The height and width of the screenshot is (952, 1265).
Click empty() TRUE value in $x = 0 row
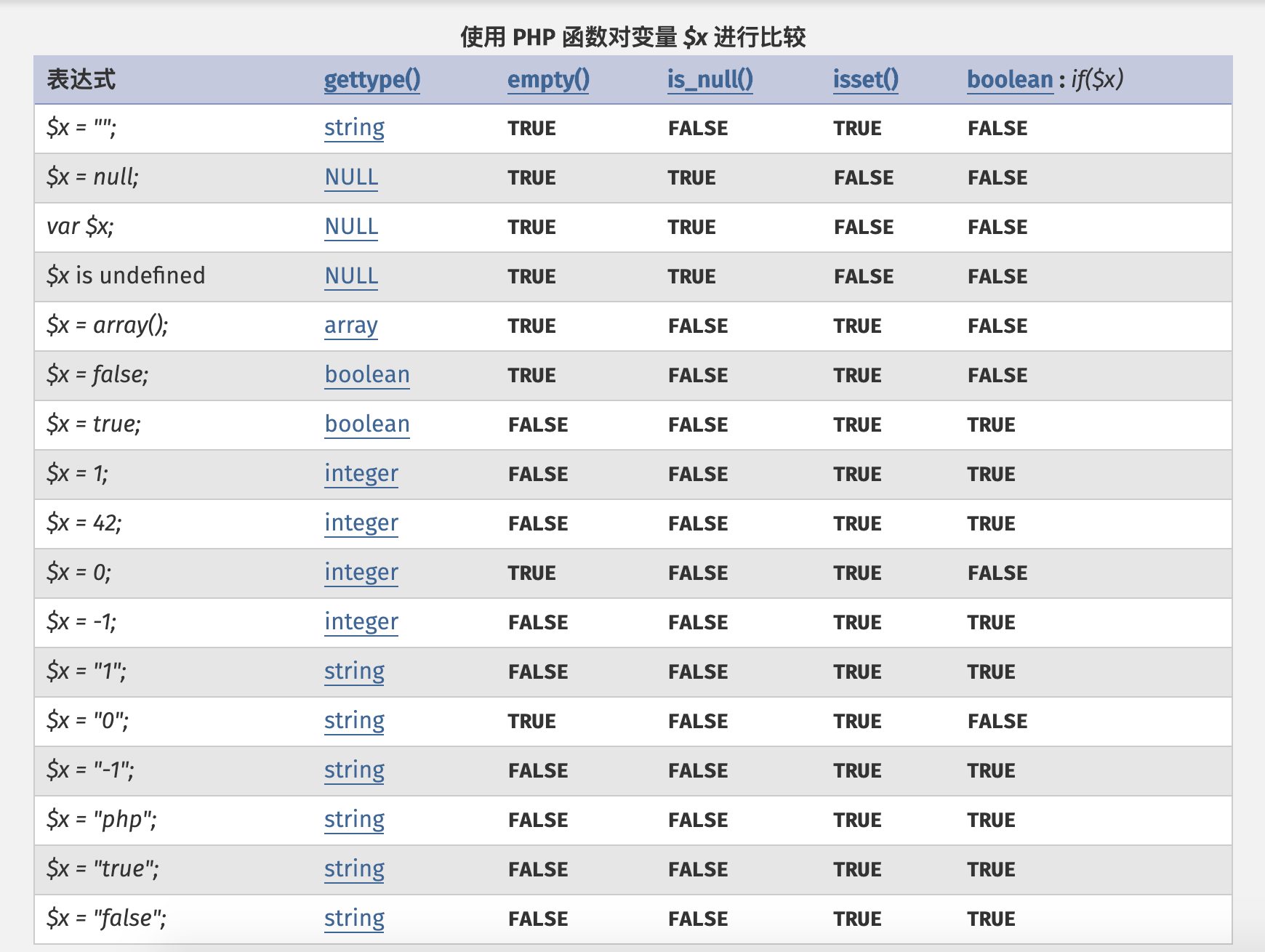pyautogui.click(x=531, y=573)
